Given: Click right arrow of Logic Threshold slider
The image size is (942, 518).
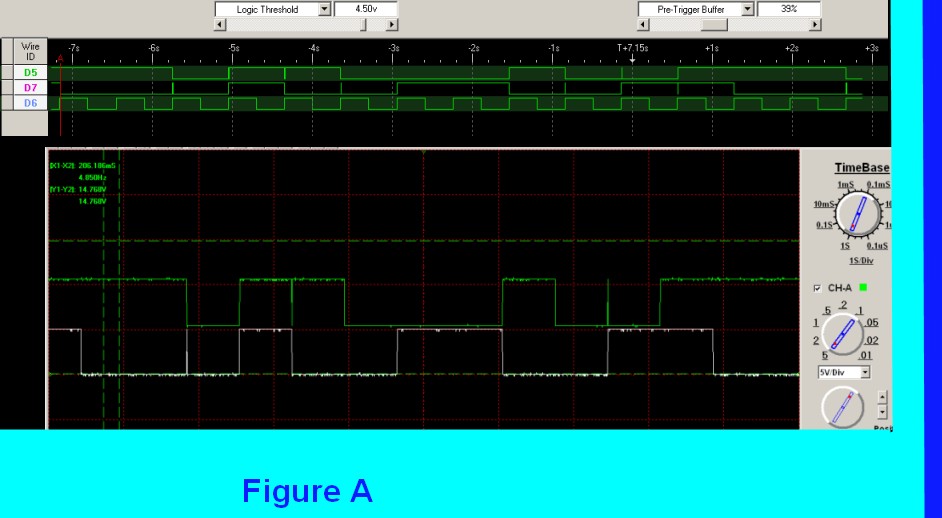Looking at the screenshot, I should 392,25.
